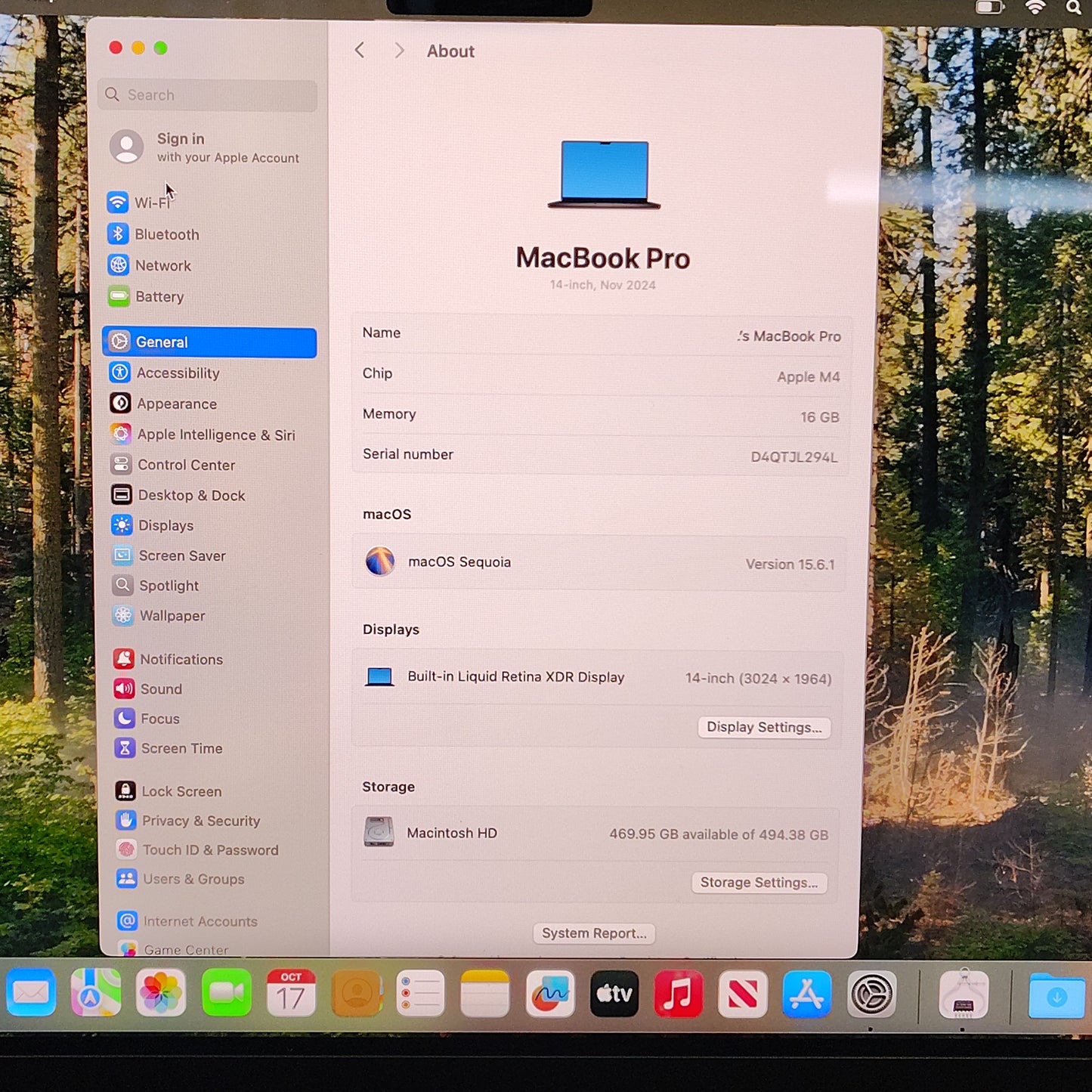Open Wallpaper settings

click(172, 616)
